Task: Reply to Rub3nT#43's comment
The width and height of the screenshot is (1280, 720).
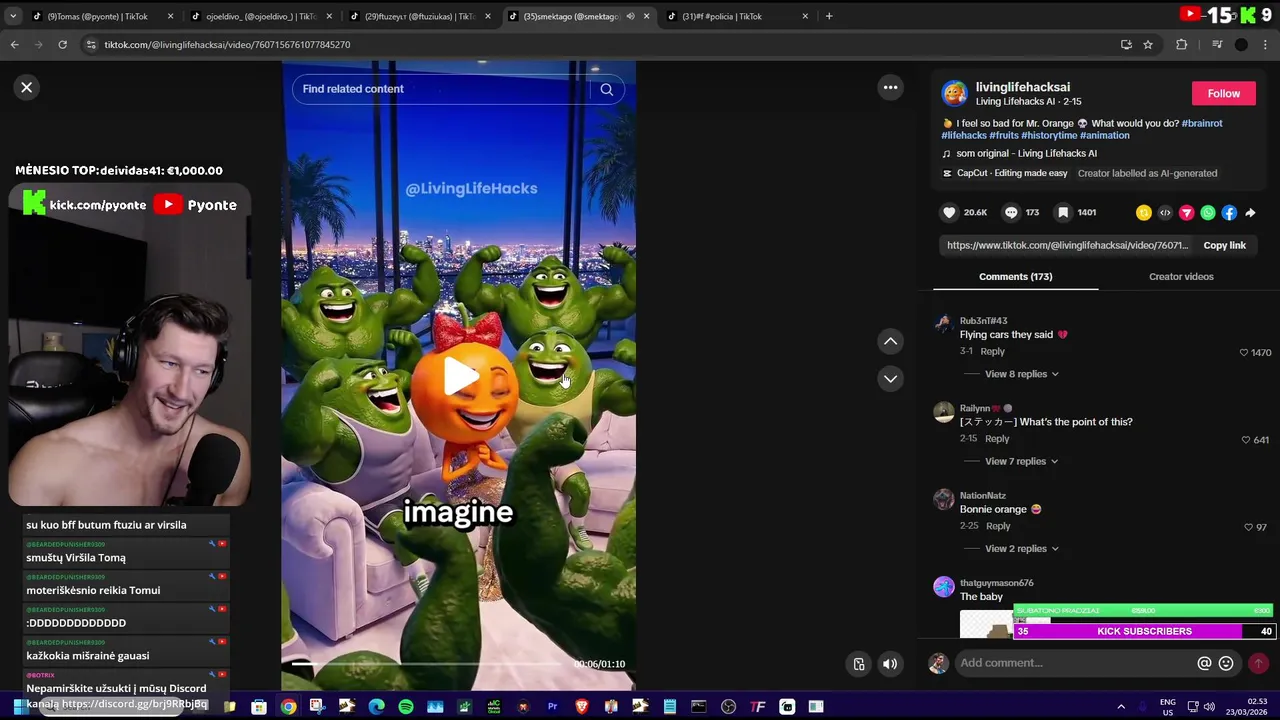Action: pyautogui.click(x=992, y=351)
